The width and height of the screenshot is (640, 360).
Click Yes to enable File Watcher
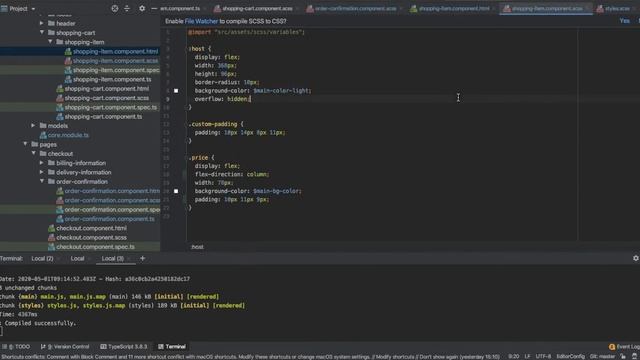click(624, 21)
